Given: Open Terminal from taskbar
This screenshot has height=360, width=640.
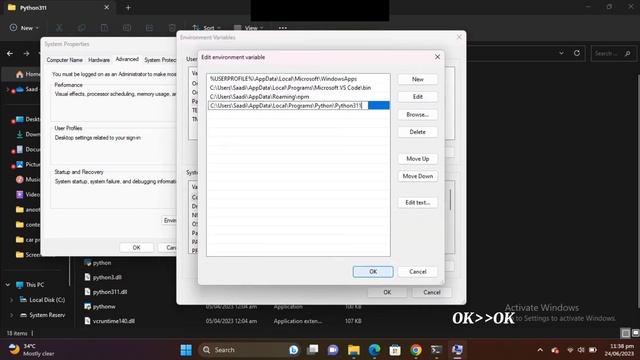Looking at the screenshot, I should coord(436,350).
